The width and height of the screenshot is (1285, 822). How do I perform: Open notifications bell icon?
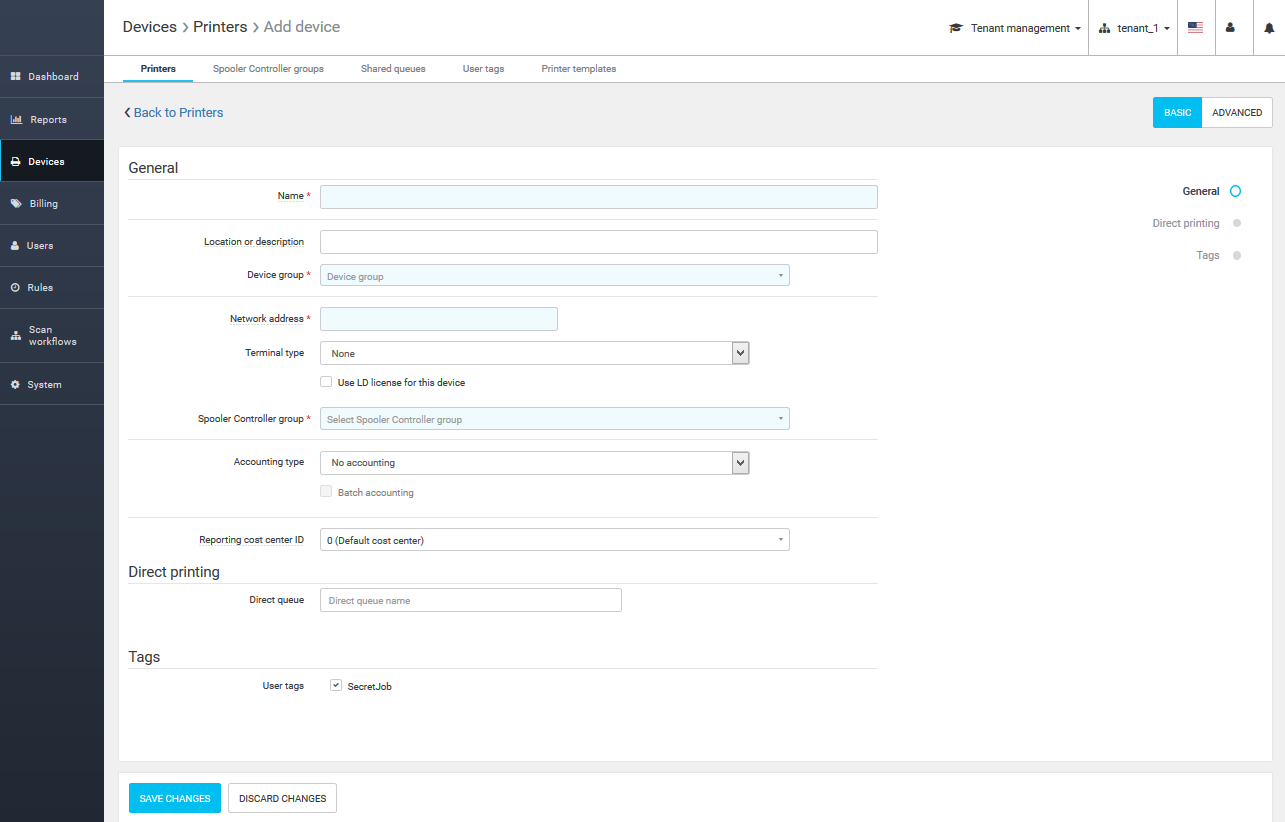pyautogui.click(x=1269, y=28)
